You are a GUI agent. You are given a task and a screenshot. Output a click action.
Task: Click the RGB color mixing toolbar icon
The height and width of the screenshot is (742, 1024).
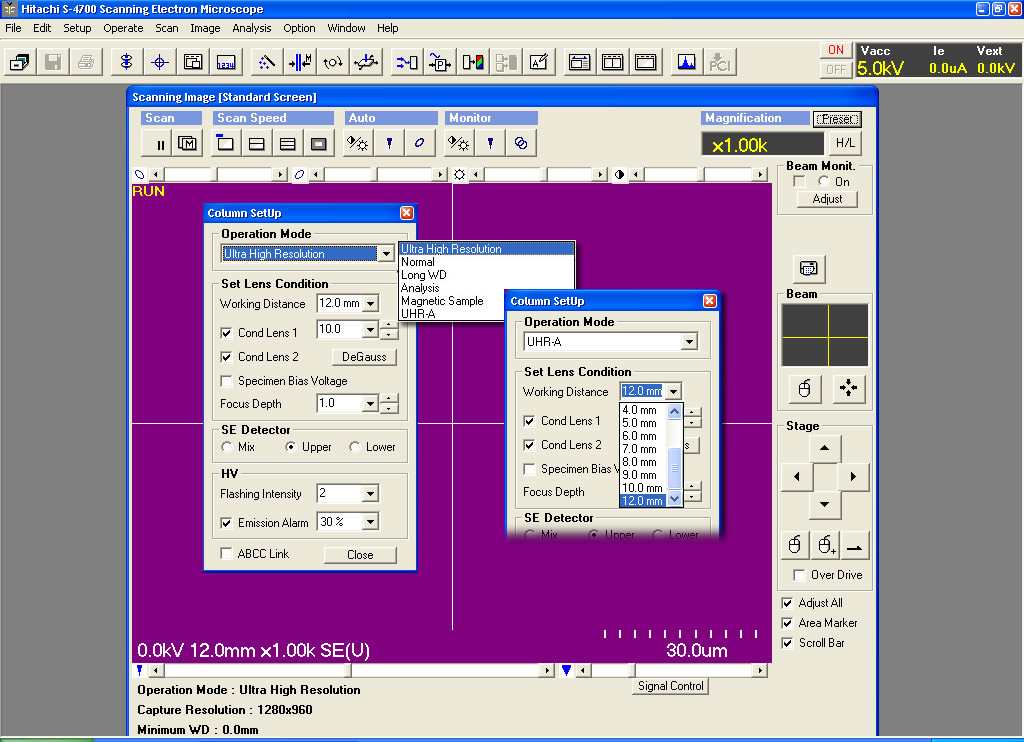473,63
